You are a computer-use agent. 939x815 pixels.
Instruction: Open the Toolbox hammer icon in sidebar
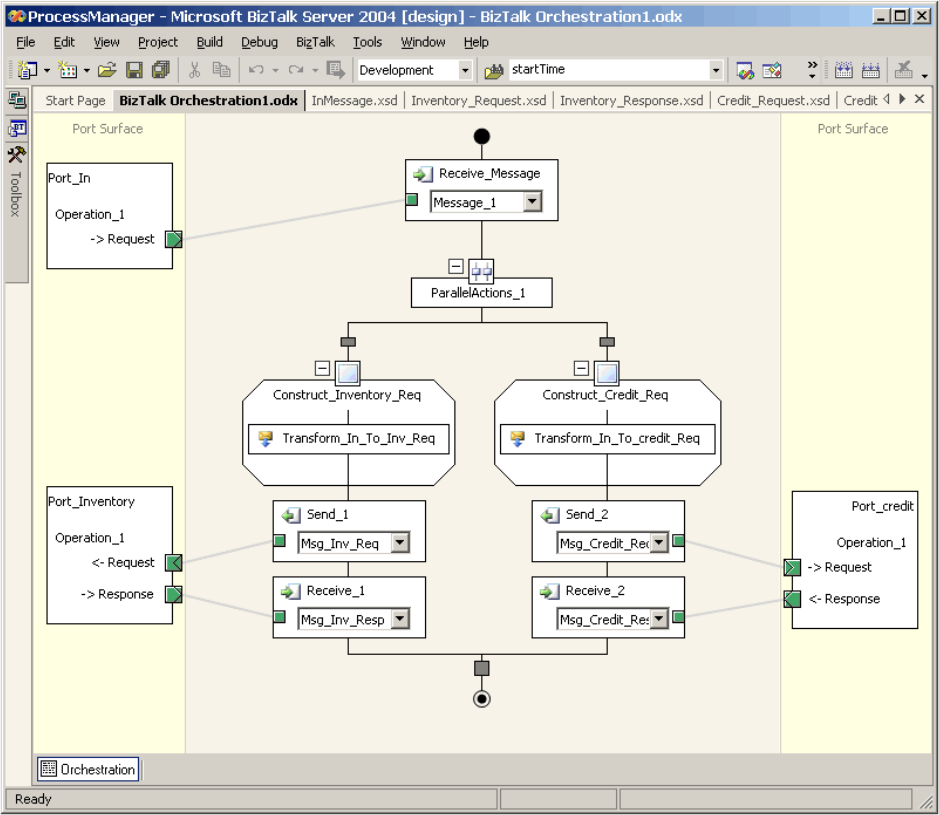(x=17, y=155)
